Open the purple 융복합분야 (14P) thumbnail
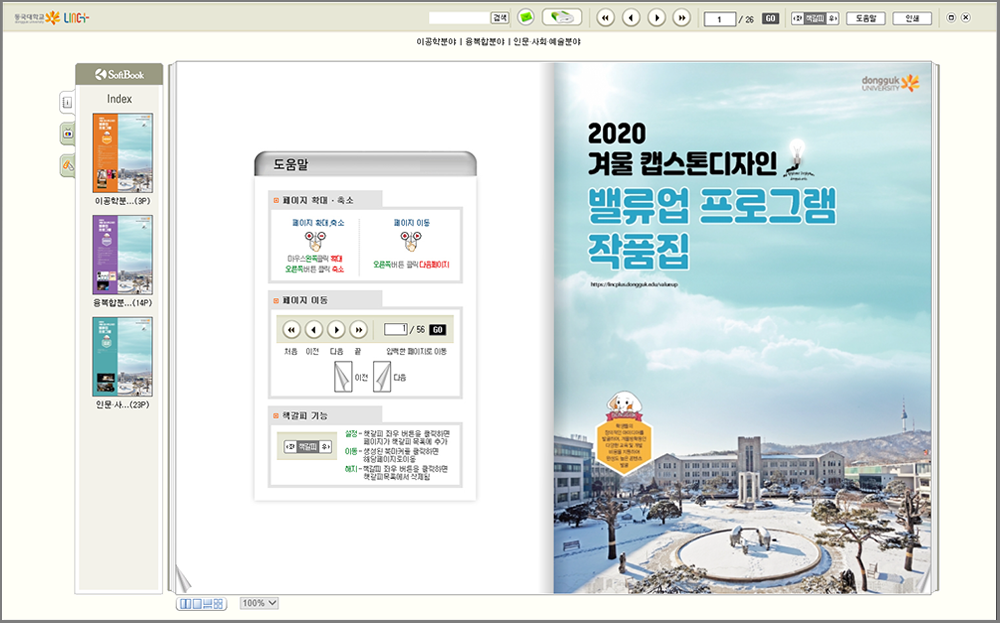Viewport: 1000px width, 623px height. click(x=122, y=254)
